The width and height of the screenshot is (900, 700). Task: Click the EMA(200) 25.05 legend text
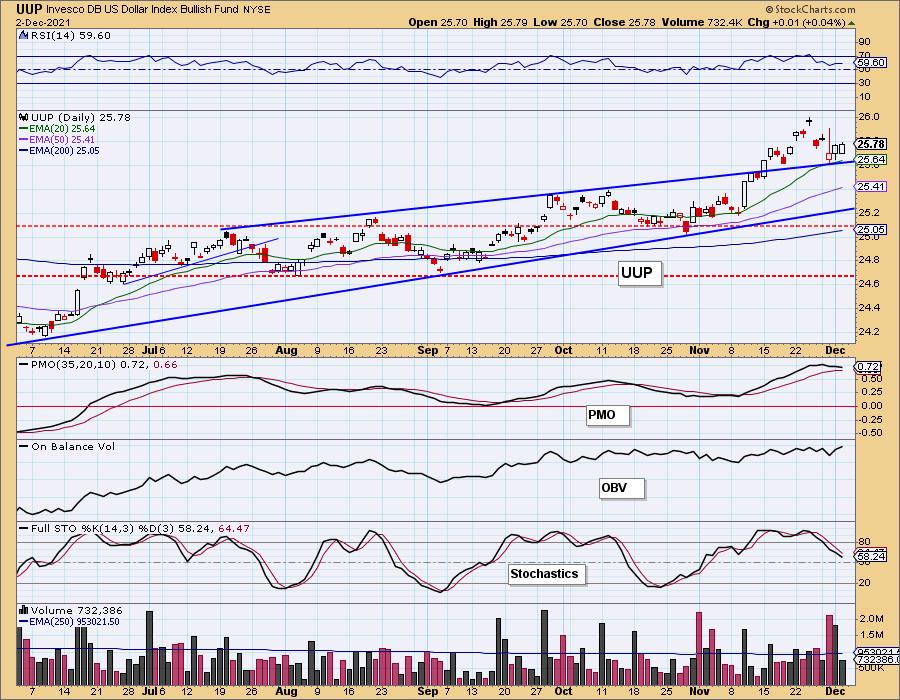click(x=65, y=151)
